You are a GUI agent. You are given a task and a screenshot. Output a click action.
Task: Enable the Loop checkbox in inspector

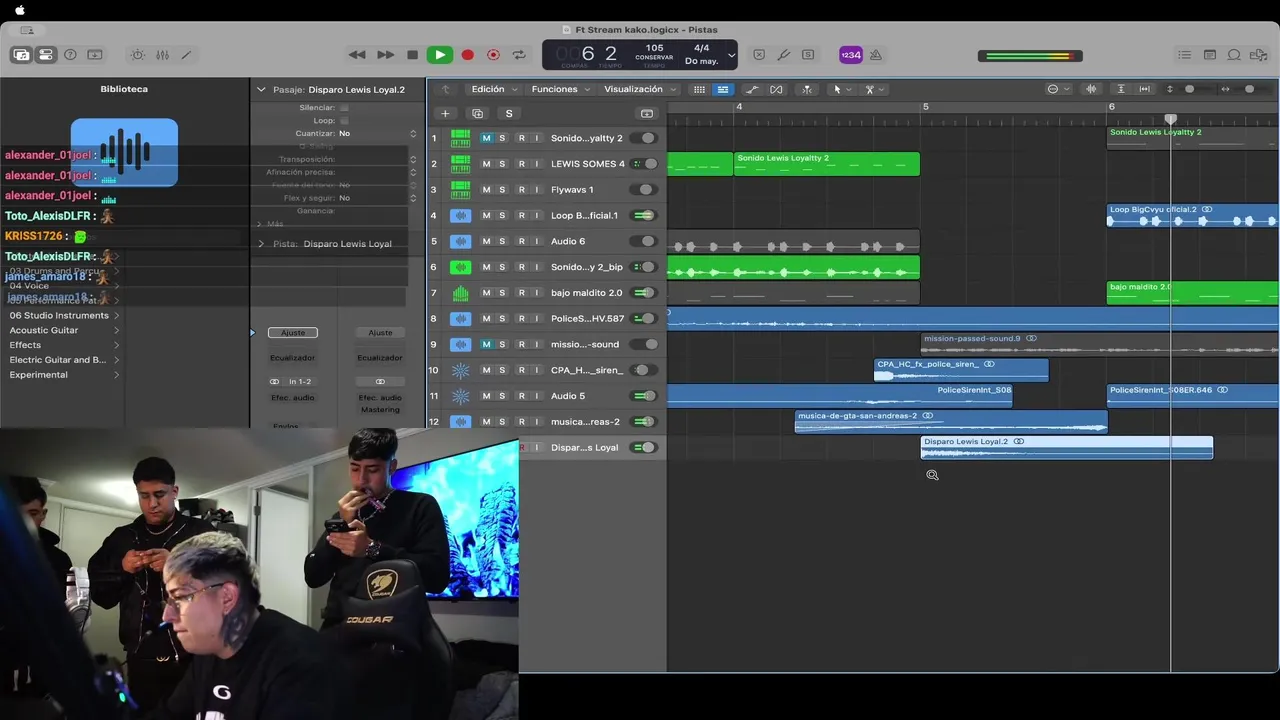[x=344, y=120]
